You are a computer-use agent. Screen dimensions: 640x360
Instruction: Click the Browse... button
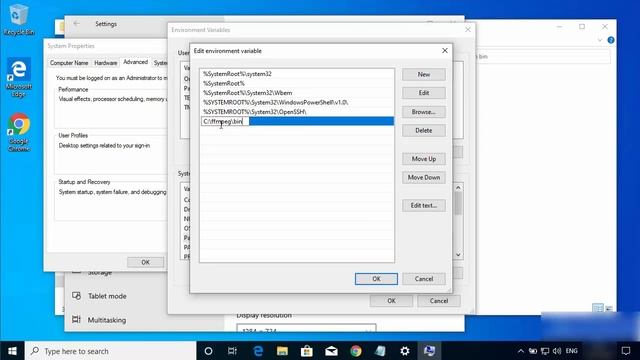tap(424, 112)
